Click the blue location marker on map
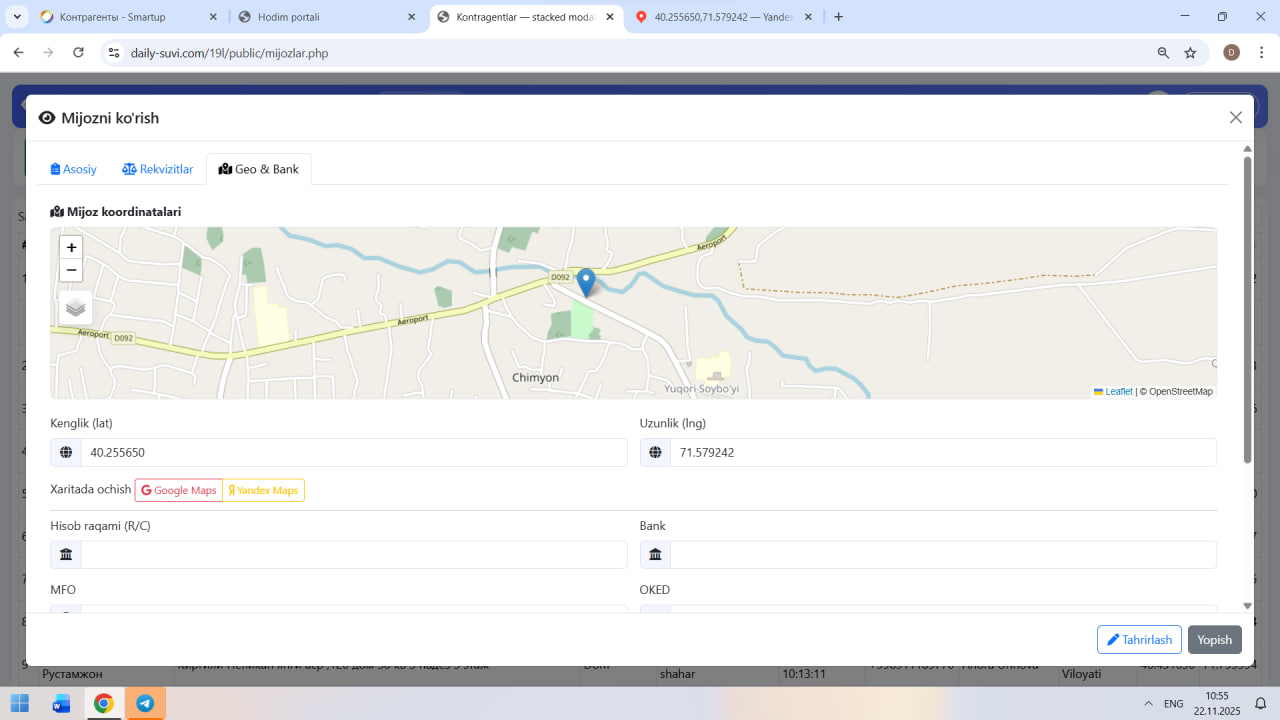 (x=586, y=282)
